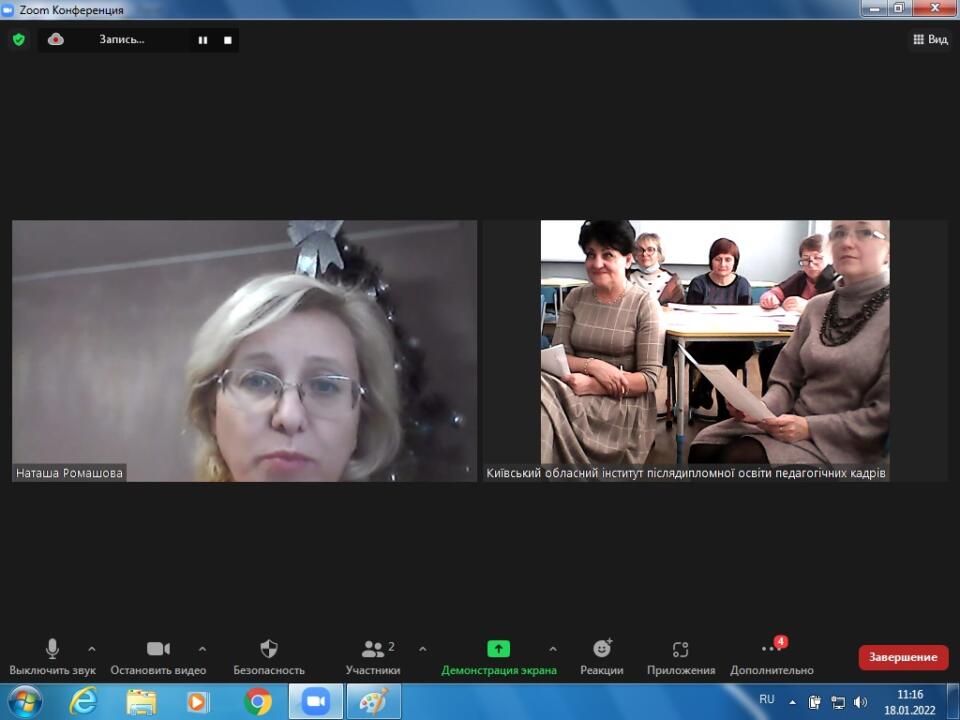960x720 pixels.
Task: Click the cloud recording indicator icon
Action: click(x=56, y=40)
